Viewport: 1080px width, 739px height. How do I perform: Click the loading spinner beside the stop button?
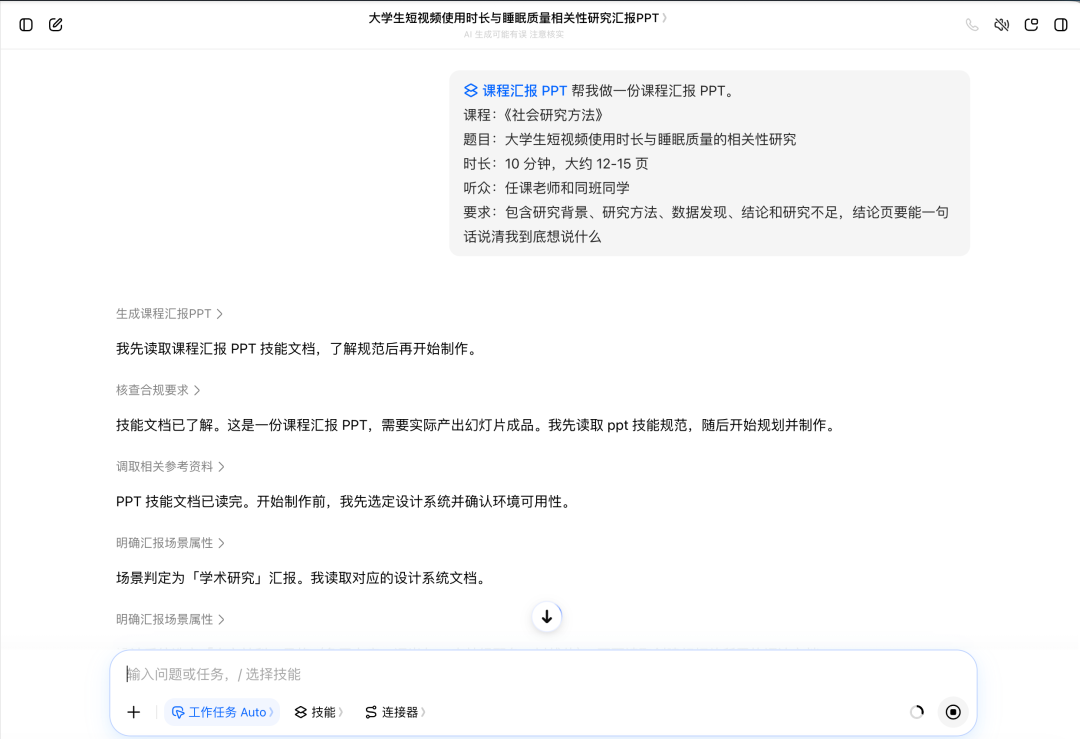917,712
